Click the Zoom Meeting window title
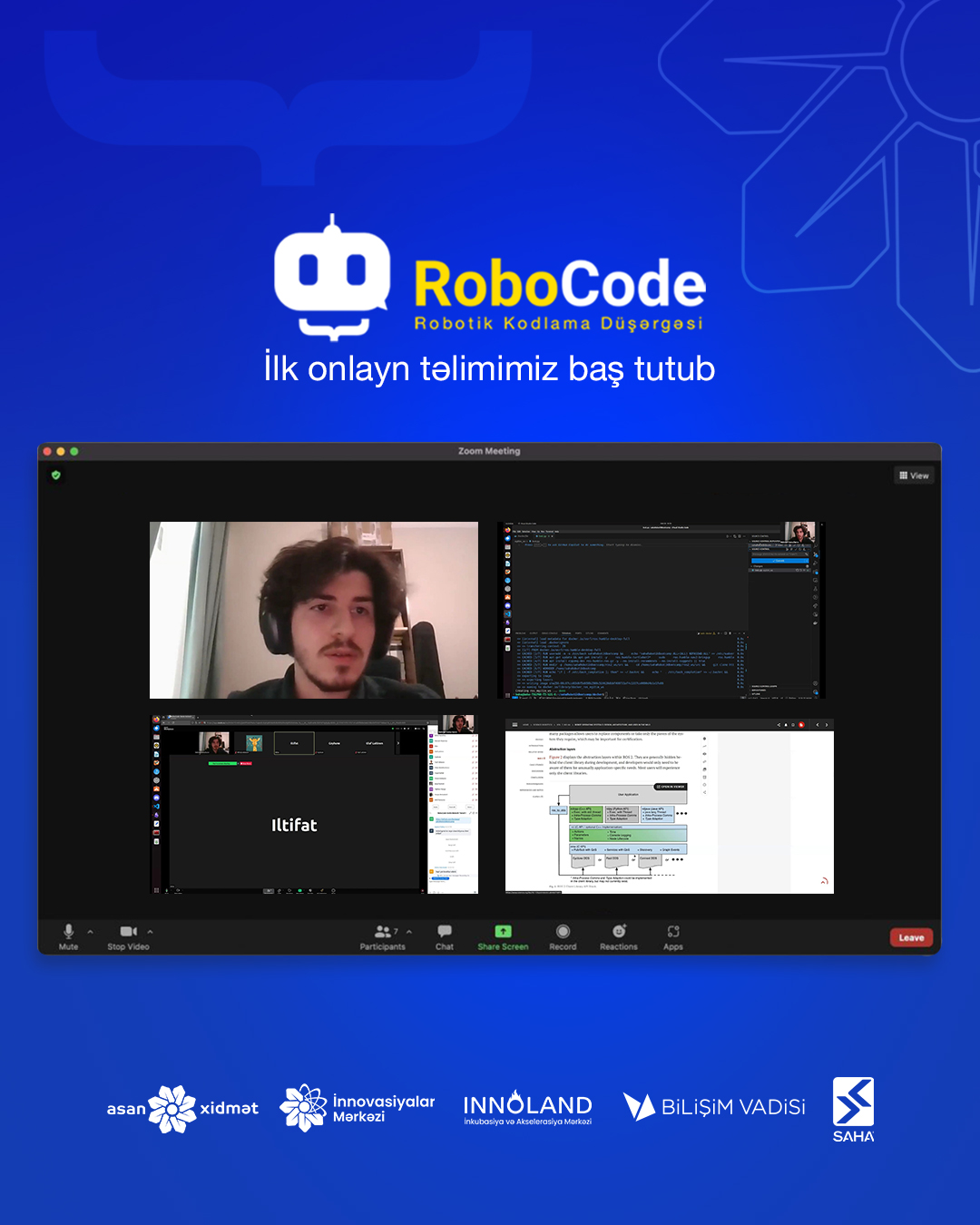 coord(489,451)
